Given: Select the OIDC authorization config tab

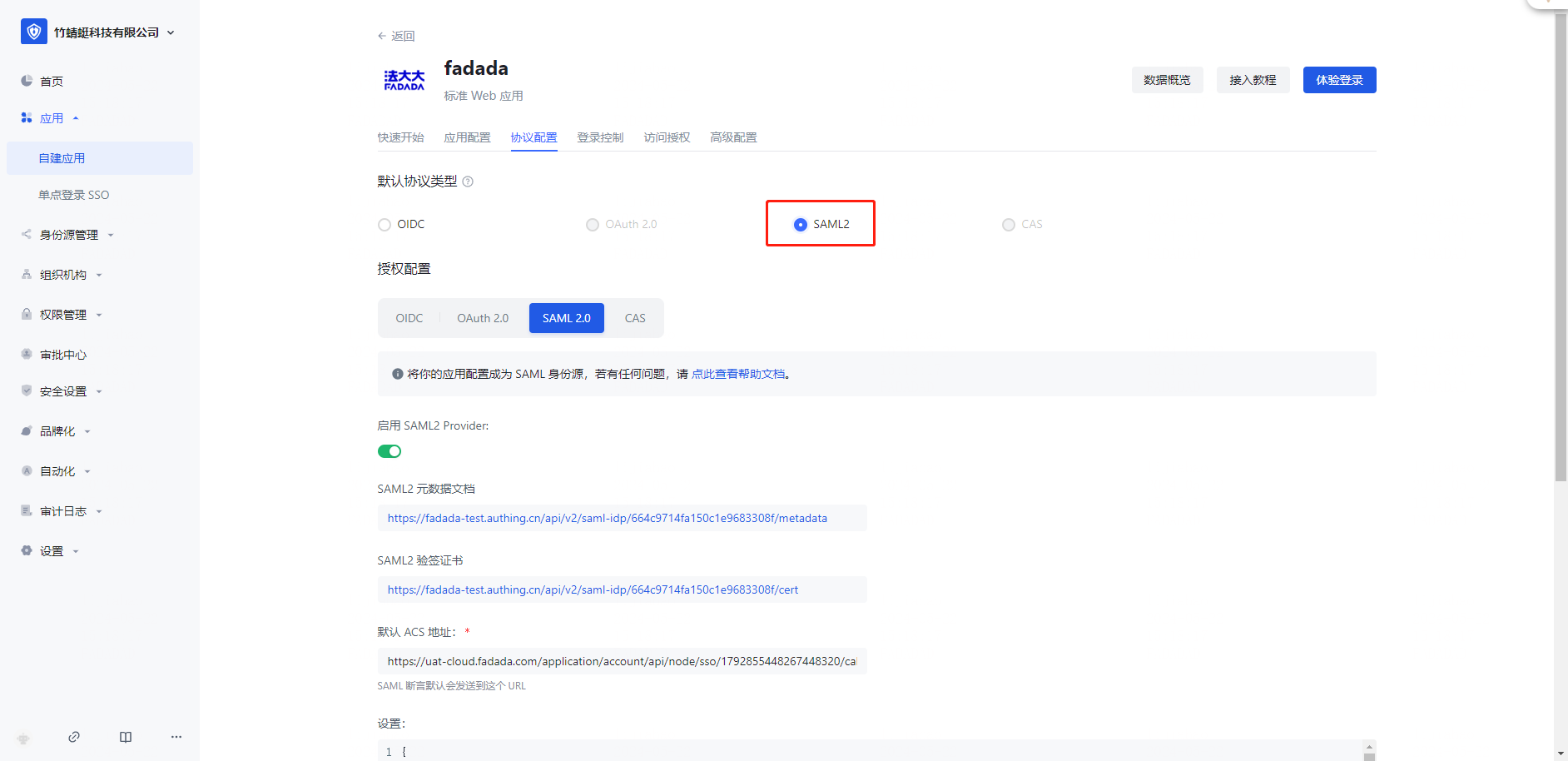Looking at the screenshot, I should [x=409, y=318].
